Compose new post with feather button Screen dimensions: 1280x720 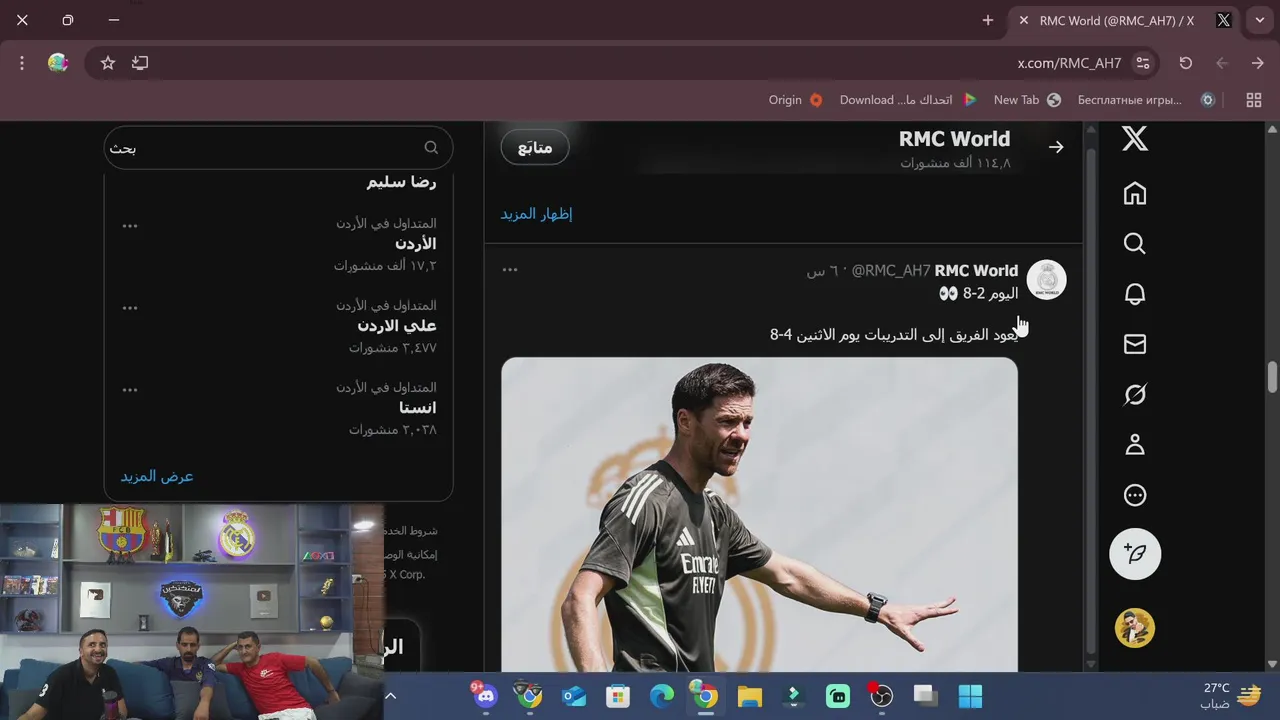(1135, 553)
